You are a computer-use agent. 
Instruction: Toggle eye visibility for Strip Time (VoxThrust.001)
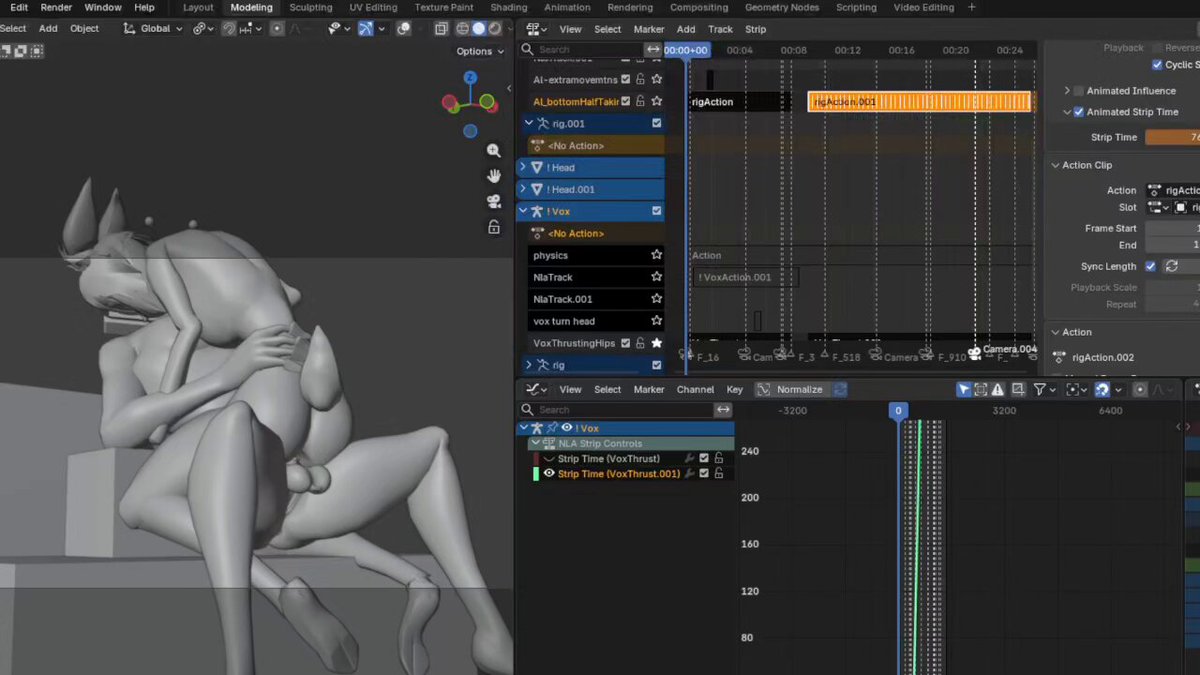[x=549, y=474]
